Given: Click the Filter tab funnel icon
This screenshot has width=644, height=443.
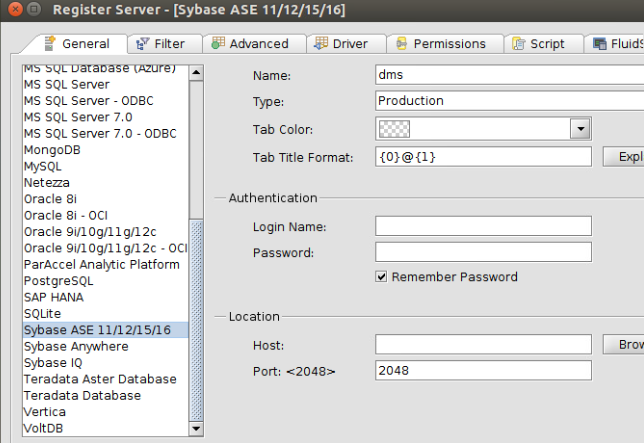Looking at the screenshot, I should point(142,44).
